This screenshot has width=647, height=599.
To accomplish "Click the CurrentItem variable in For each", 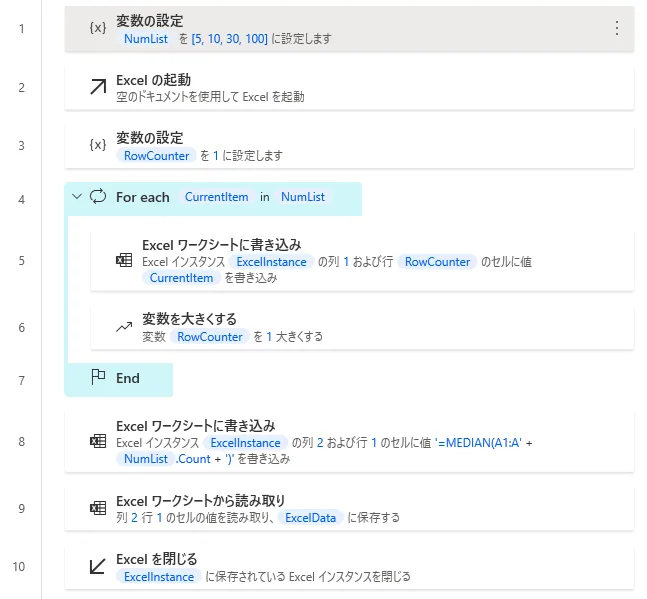I will (216, 197).
